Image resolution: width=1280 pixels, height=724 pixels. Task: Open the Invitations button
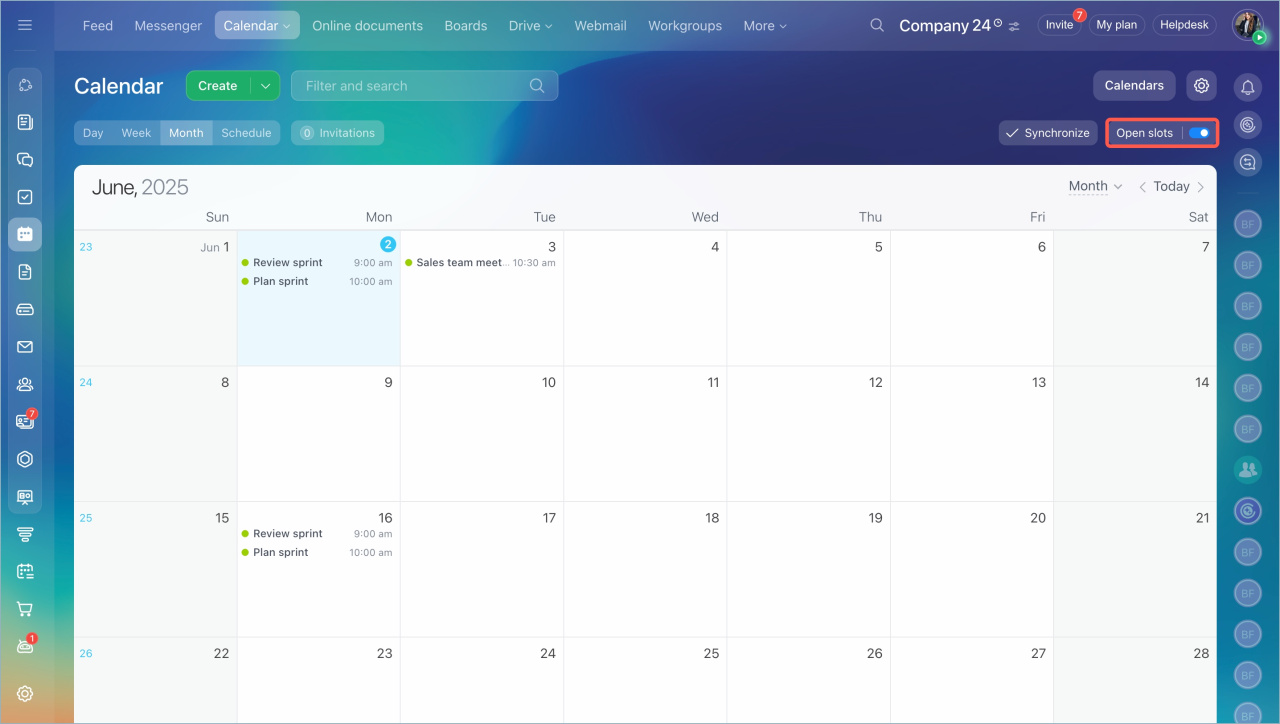[x=337, y=133]
